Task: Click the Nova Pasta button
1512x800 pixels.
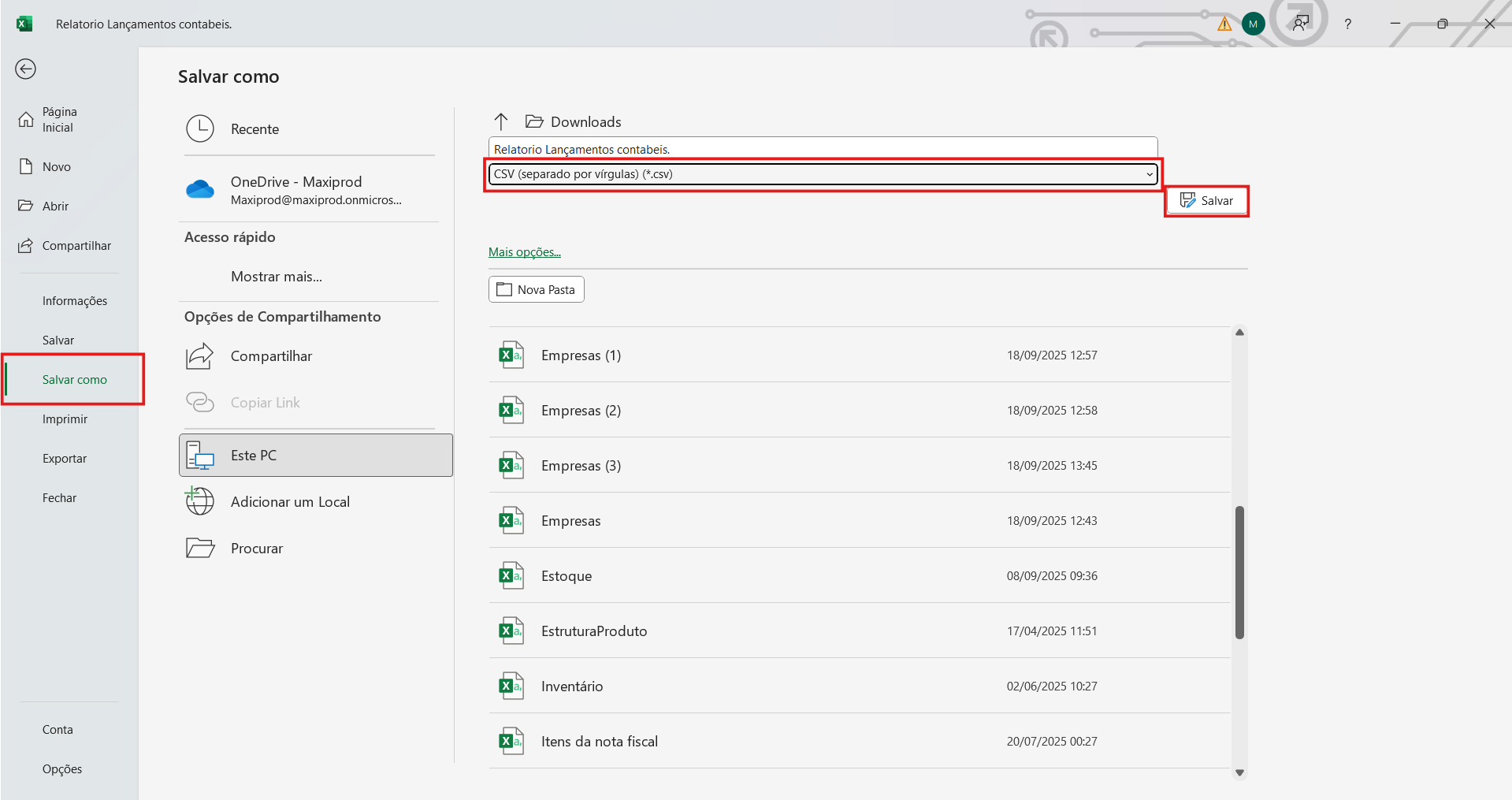Action: pyautogui.click(x=536, y=289)
